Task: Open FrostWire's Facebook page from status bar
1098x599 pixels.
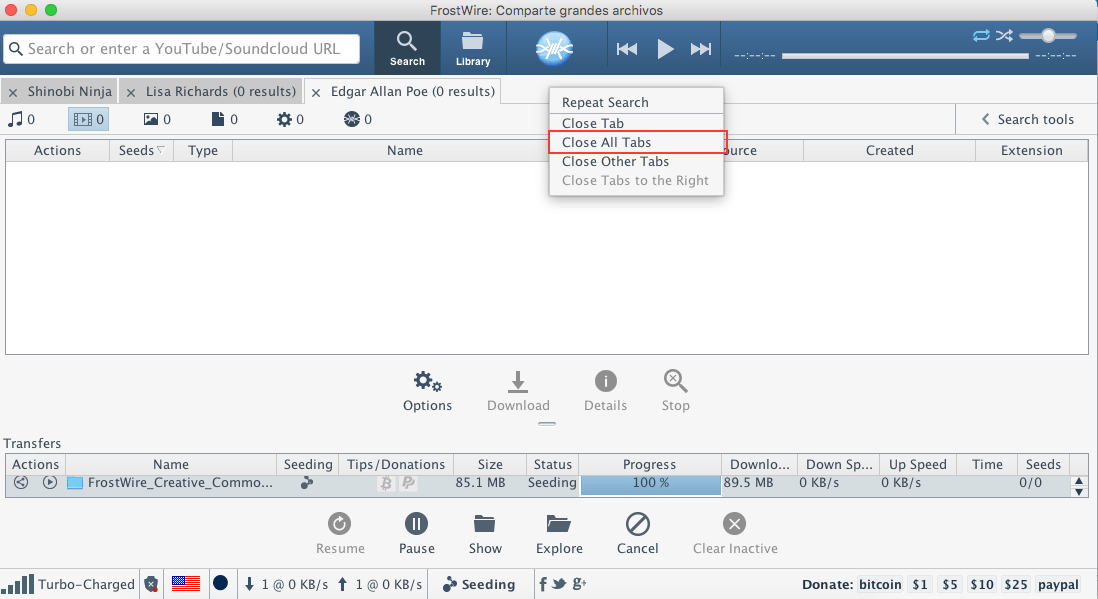Action: pyautogui.click(x=541, y=584)
